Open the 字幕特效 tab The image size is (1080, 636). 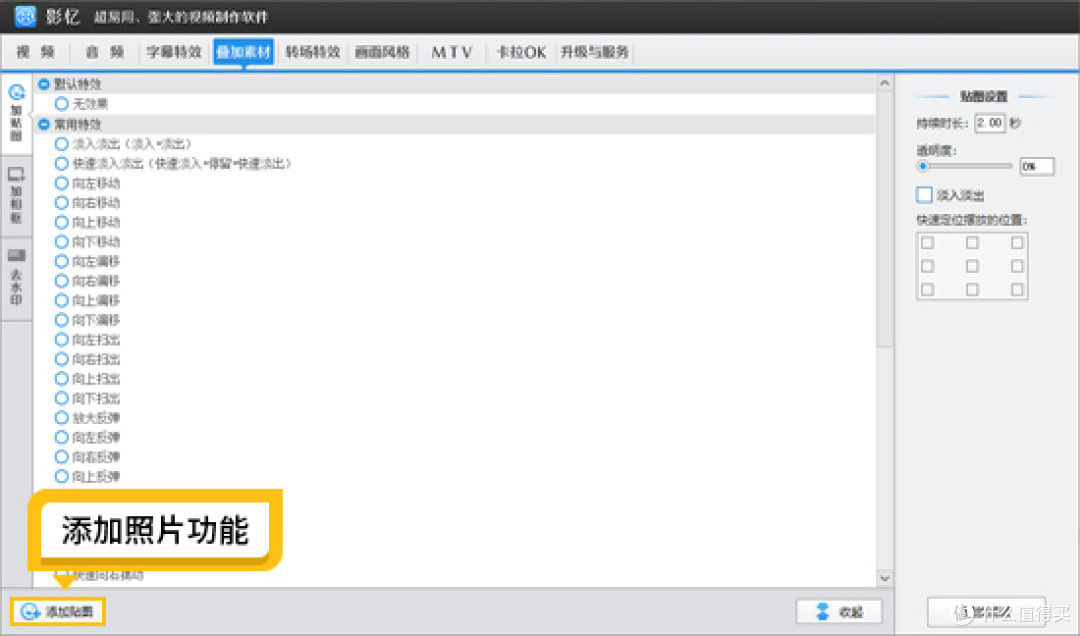point(174,52)
